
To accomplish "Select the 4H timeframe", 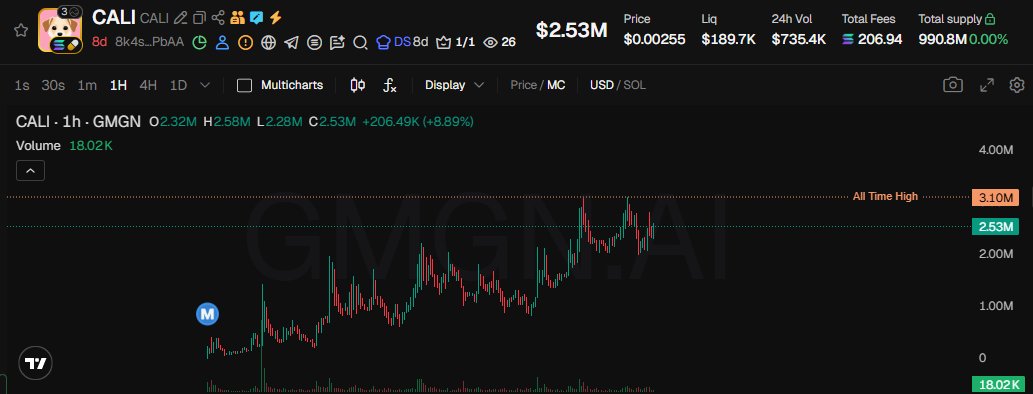I will [148, 85].
